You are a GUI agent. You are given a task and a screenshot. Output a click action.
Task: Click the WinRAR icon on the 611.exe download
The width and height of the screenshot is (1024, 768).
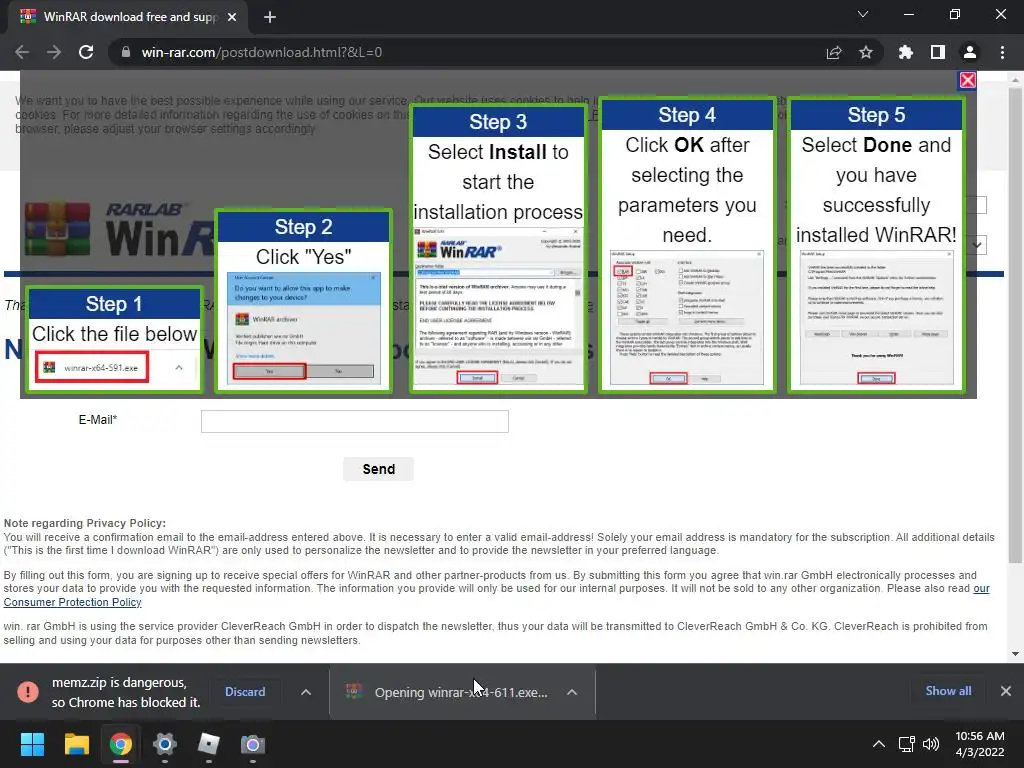[x=355, y=692]
